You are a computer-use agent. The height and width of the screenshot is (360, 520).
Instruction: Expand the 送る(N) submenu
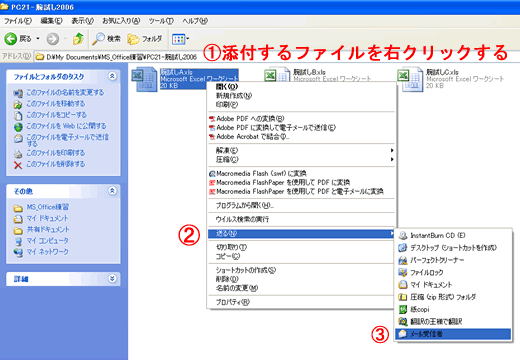(301, 233)
